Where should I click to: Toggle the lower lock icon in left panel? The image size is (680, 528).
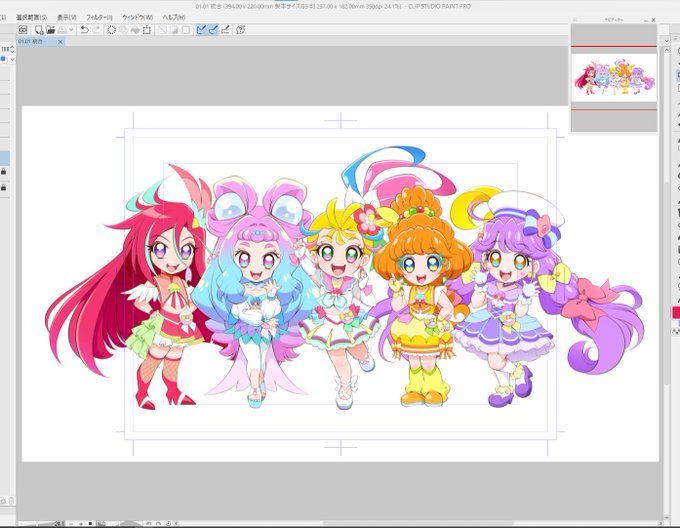pos(3,187)
